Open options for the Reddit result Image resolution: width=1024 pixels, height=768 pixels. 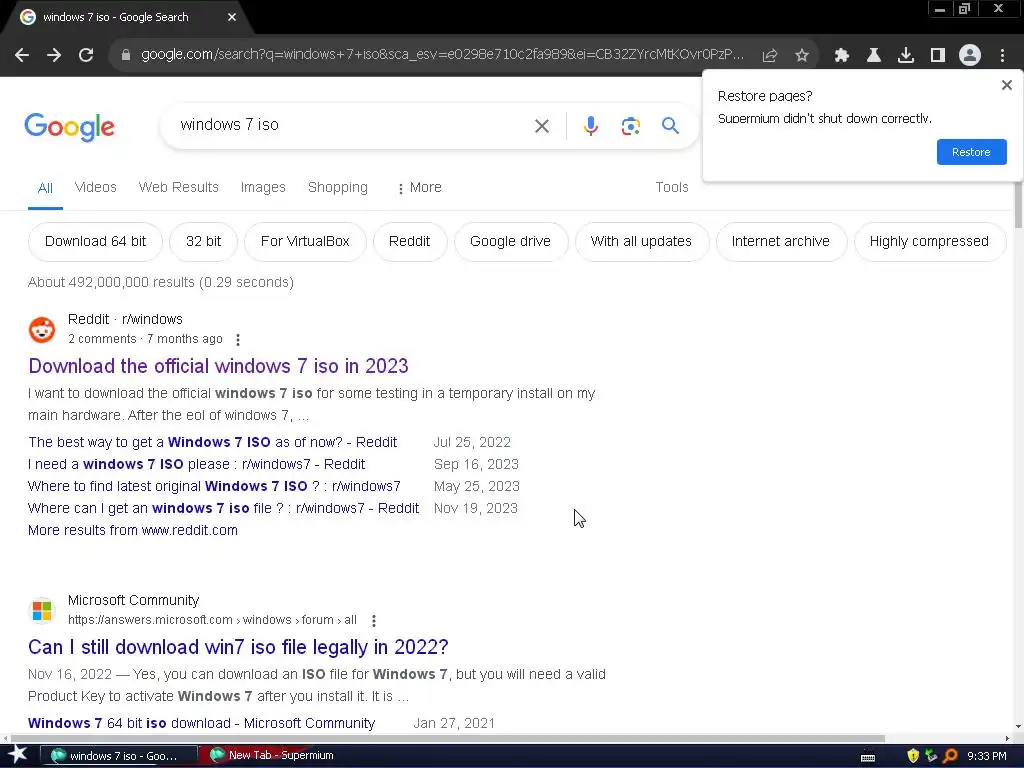tap(238, 340)
